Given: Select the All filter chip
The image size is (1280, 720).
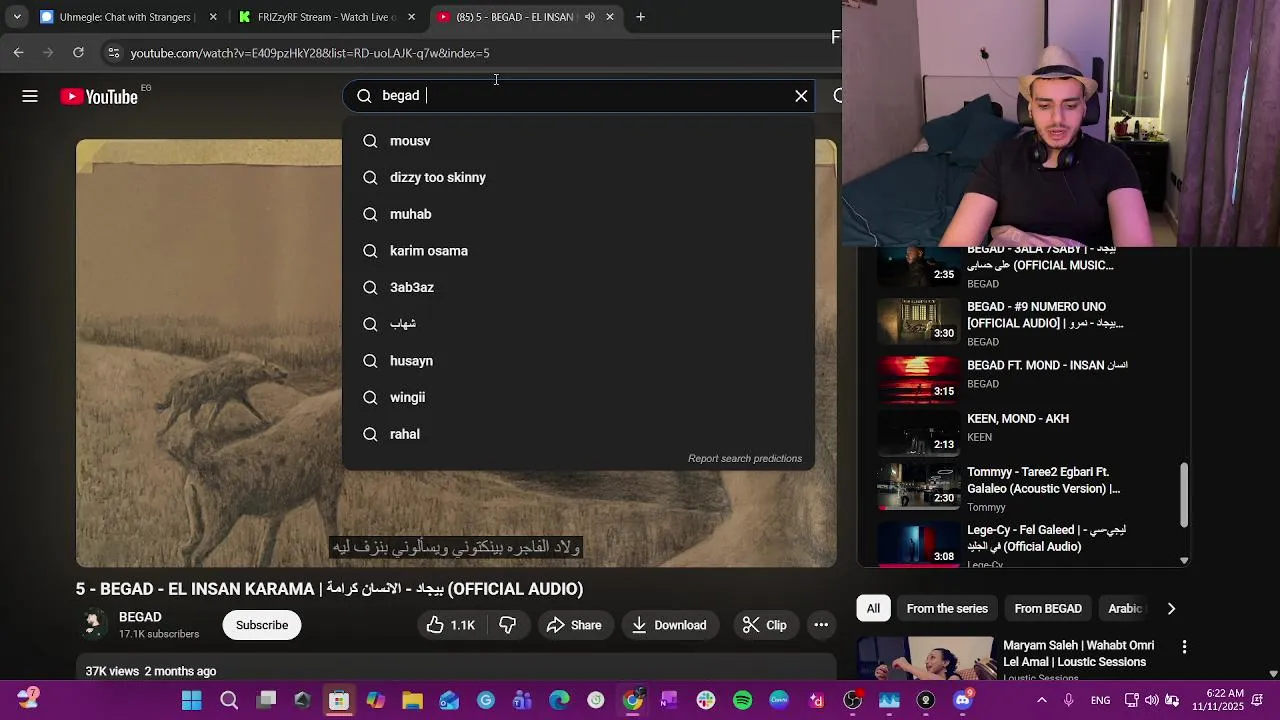Looking at the screenshot, I should (873, 609).
